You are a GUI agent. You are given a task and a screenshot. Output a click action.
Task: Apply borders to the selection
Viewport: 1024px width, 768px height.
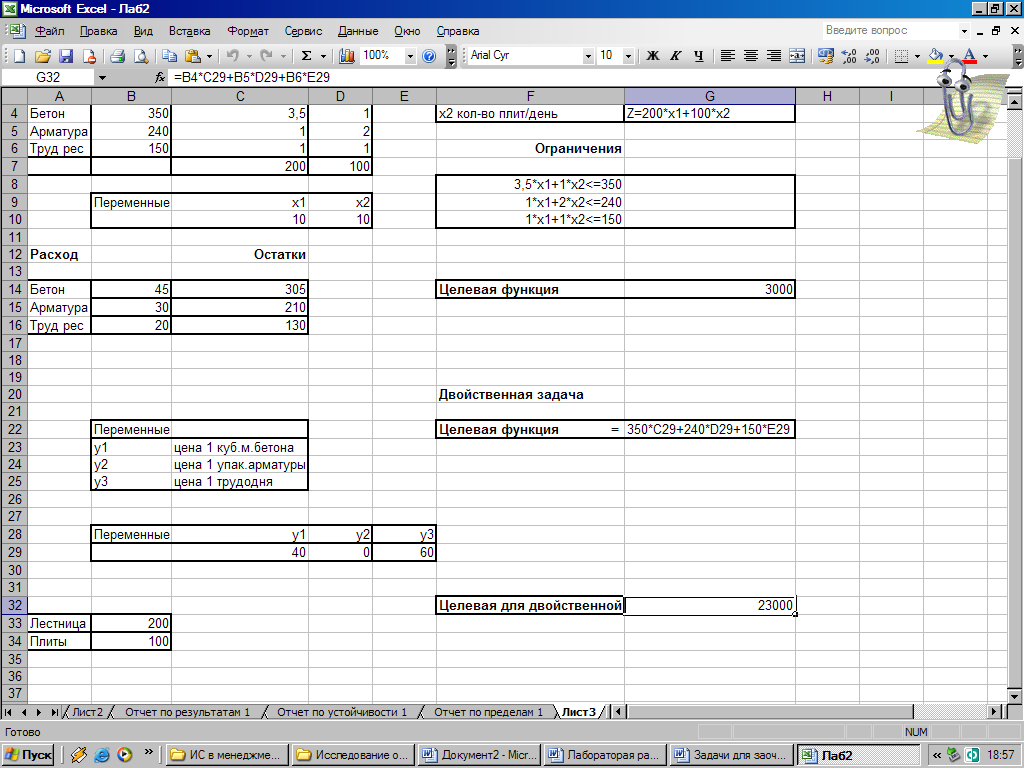(x=901, y=56)
